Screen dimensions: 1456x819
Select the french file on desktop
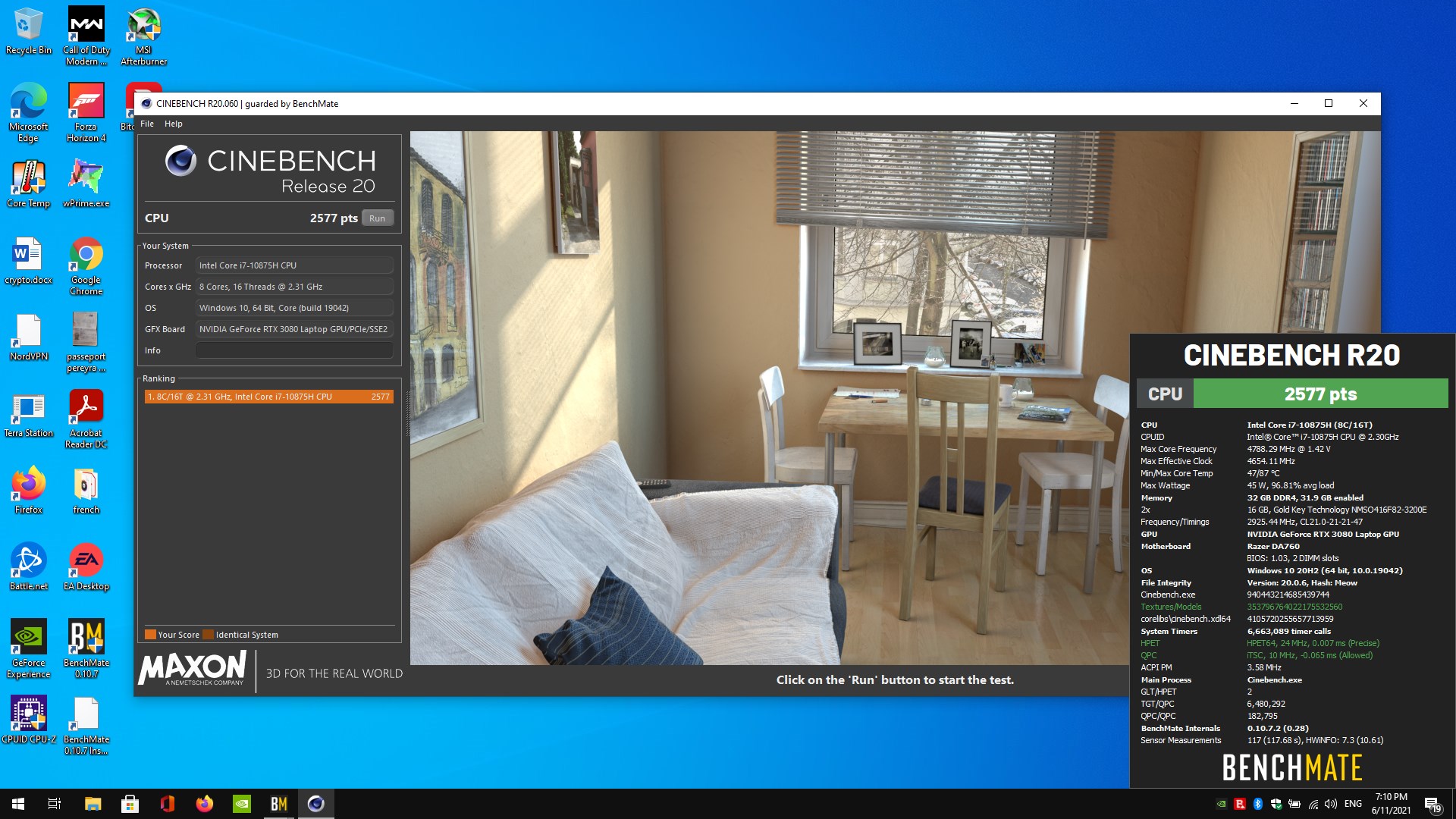click(86, 490)
